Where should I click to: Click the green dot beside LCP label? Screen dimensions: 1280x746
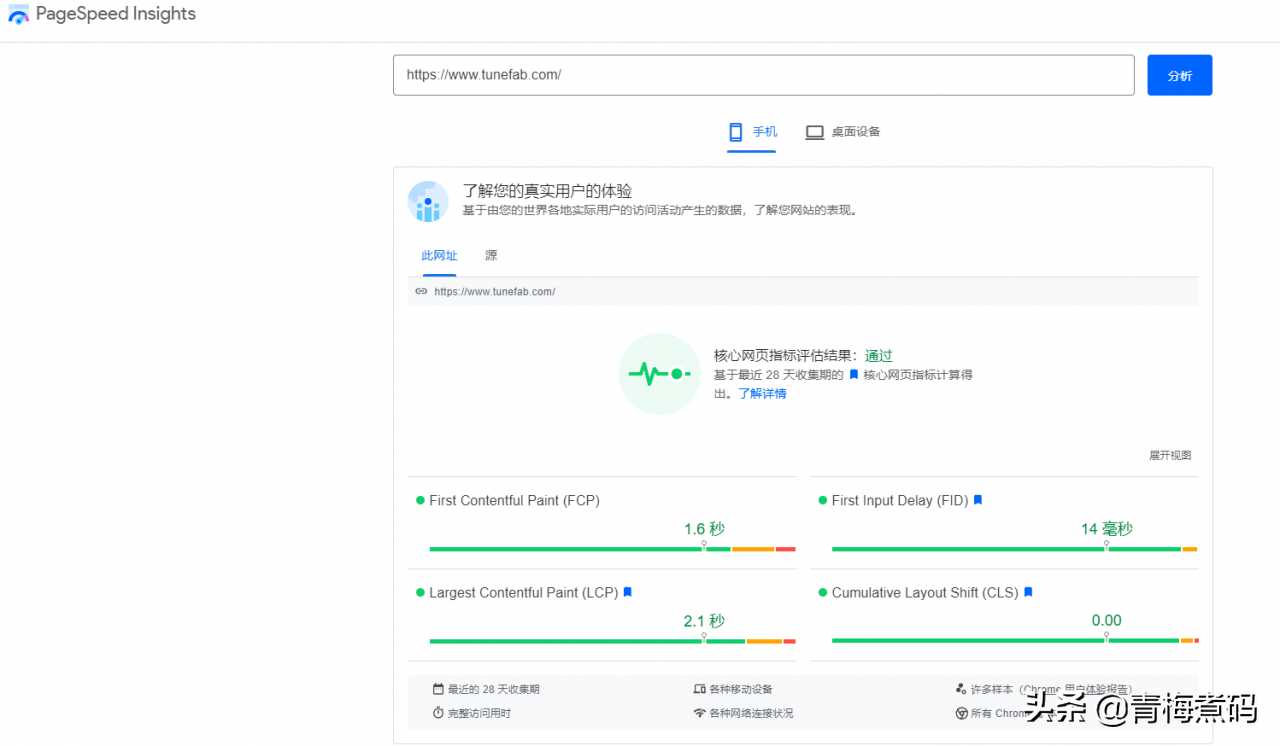coord(421,592)
